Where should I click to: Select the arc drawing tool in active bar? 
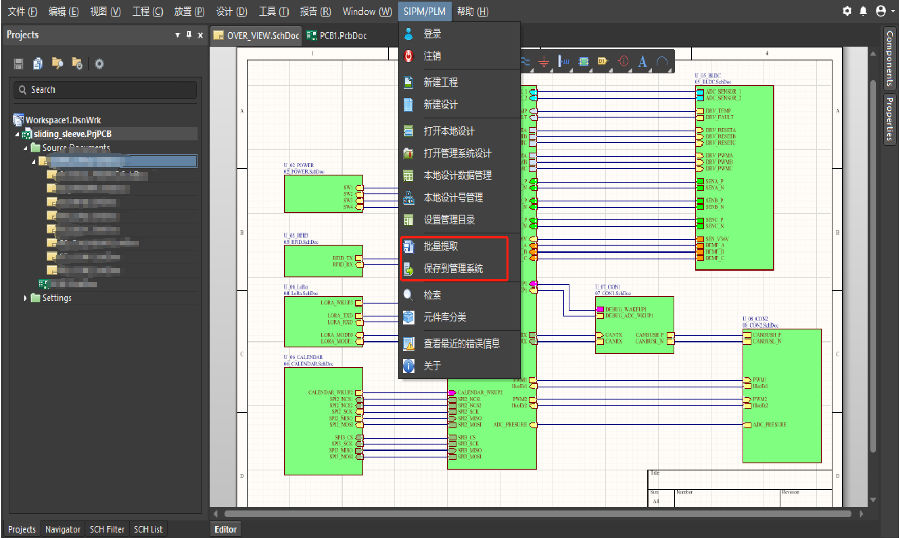[x=662, y=62]
